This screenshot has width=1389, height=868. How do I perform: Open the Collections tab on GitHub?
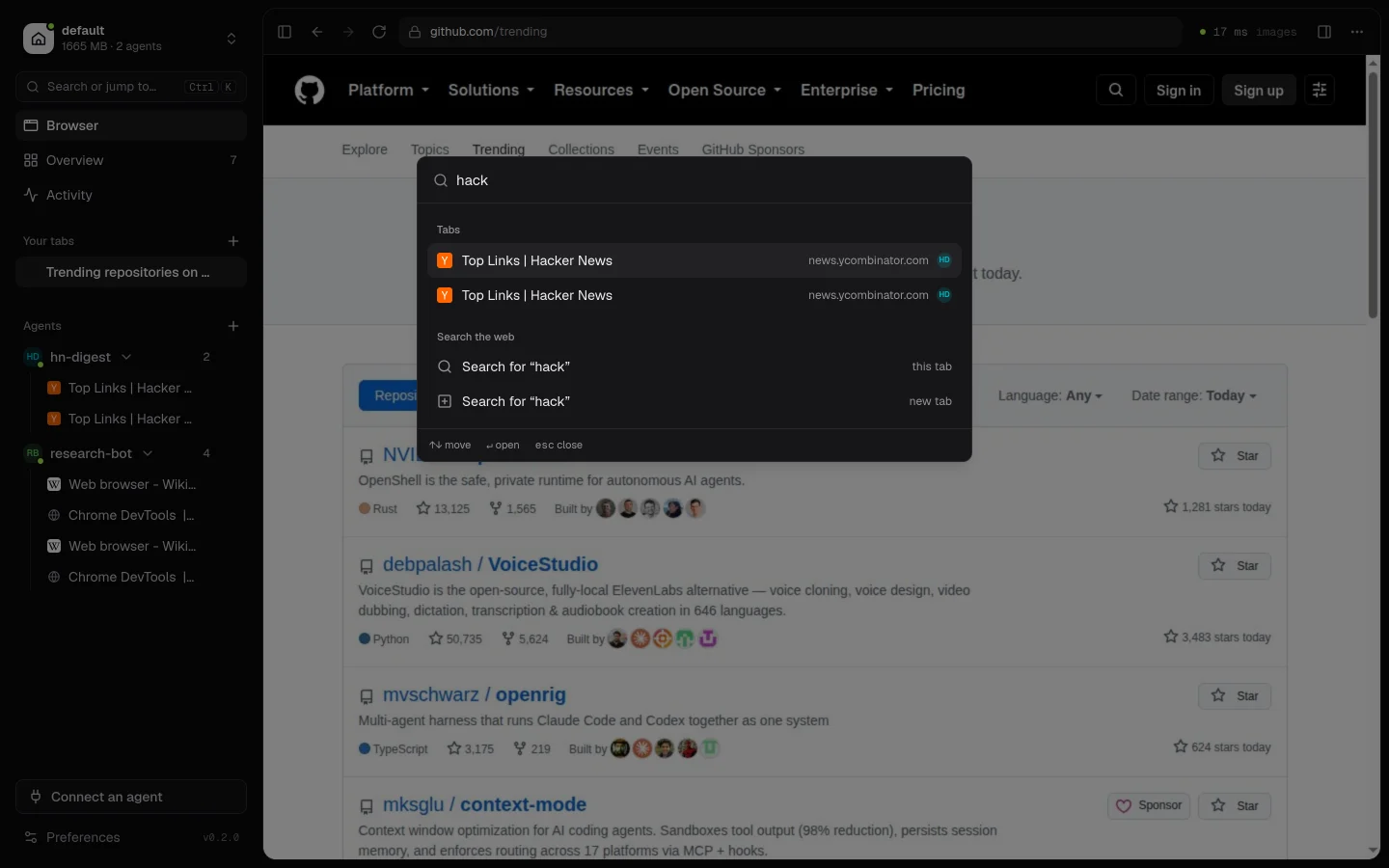[581, 149]
